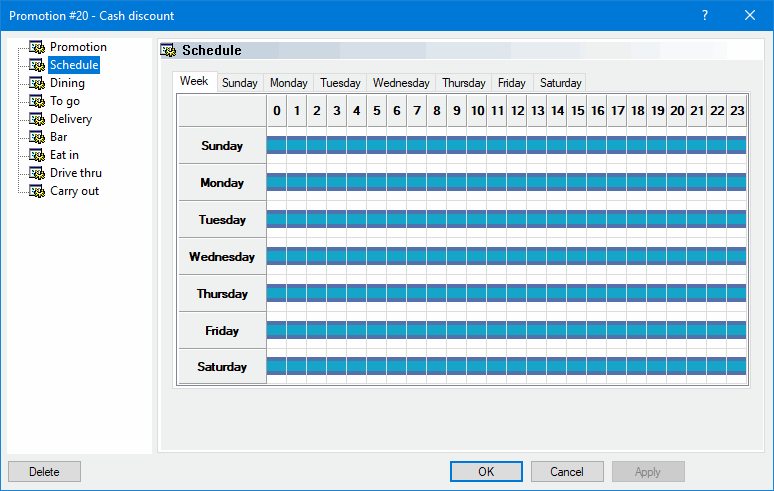Click the Drive thru tree node icon

pos(38,173)
